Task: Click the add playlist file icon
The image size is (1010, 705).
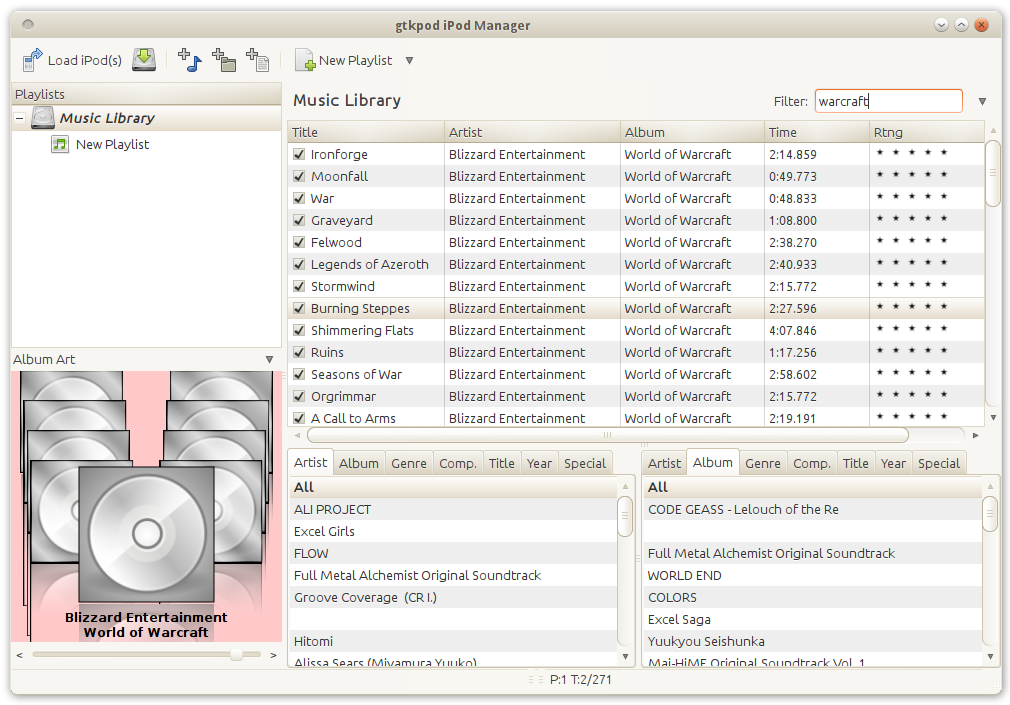Action: click(258, 60)
